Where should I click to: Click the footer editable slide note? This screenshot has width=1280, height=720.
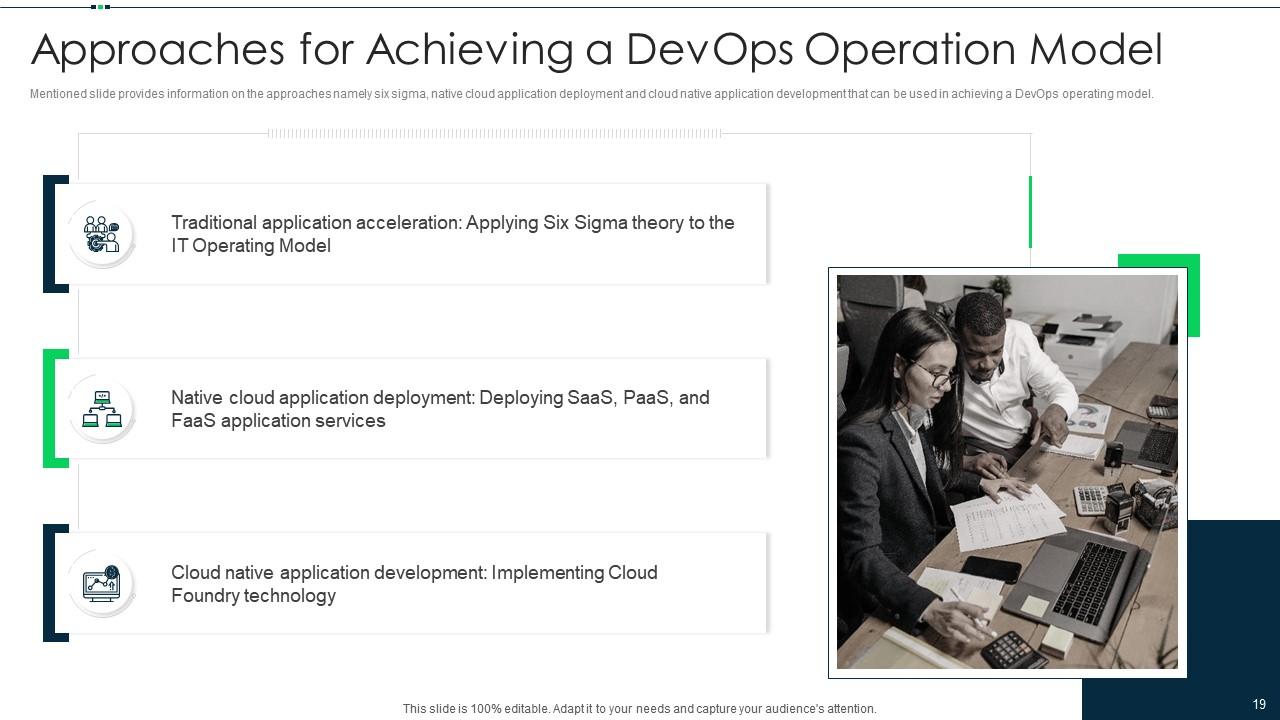click(639, 708)
